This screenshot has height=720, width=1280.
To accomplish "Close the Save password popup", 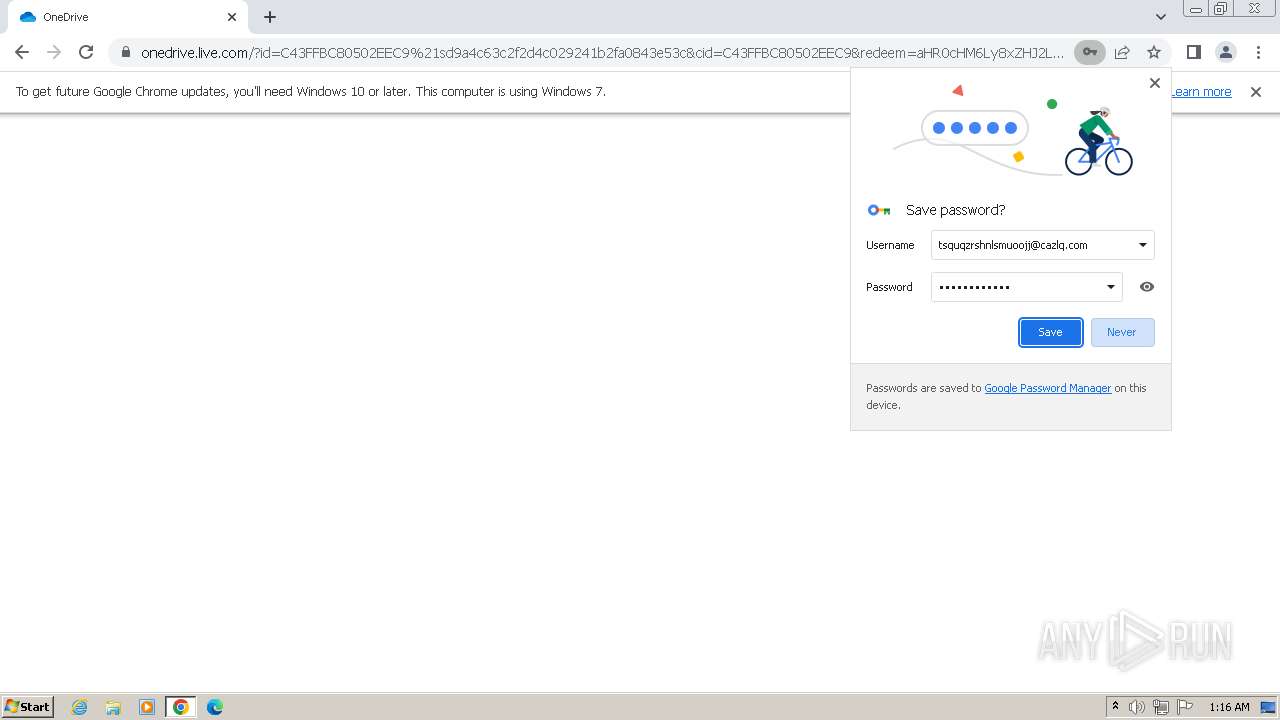I will 1155,83.
